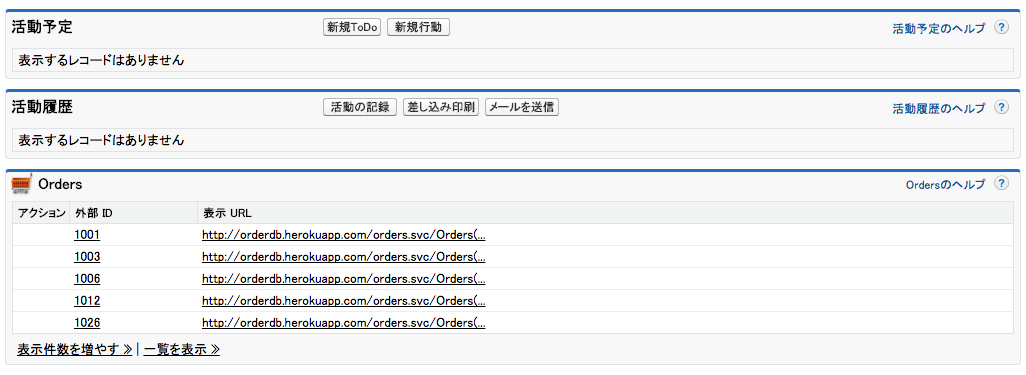Click the Orders shopping cart icon
The height and width of the screenshot is (375, 1026).
click(22, 184)
